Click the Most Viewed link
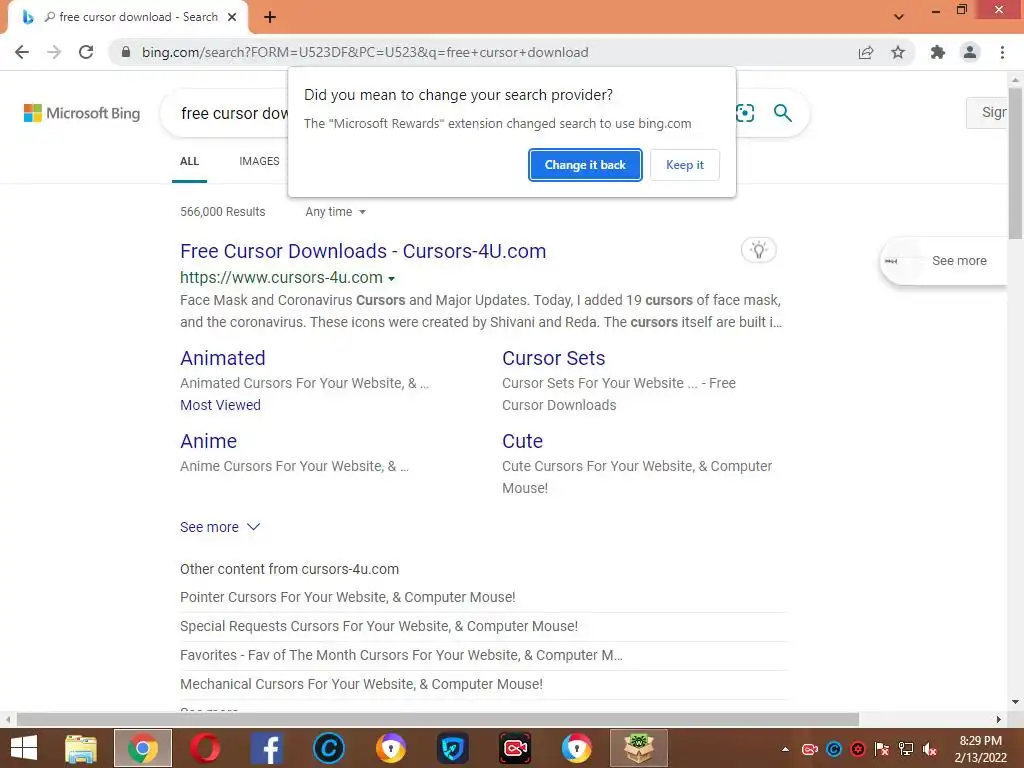Viewport: 1024px width, 768px height. (220, 405)
